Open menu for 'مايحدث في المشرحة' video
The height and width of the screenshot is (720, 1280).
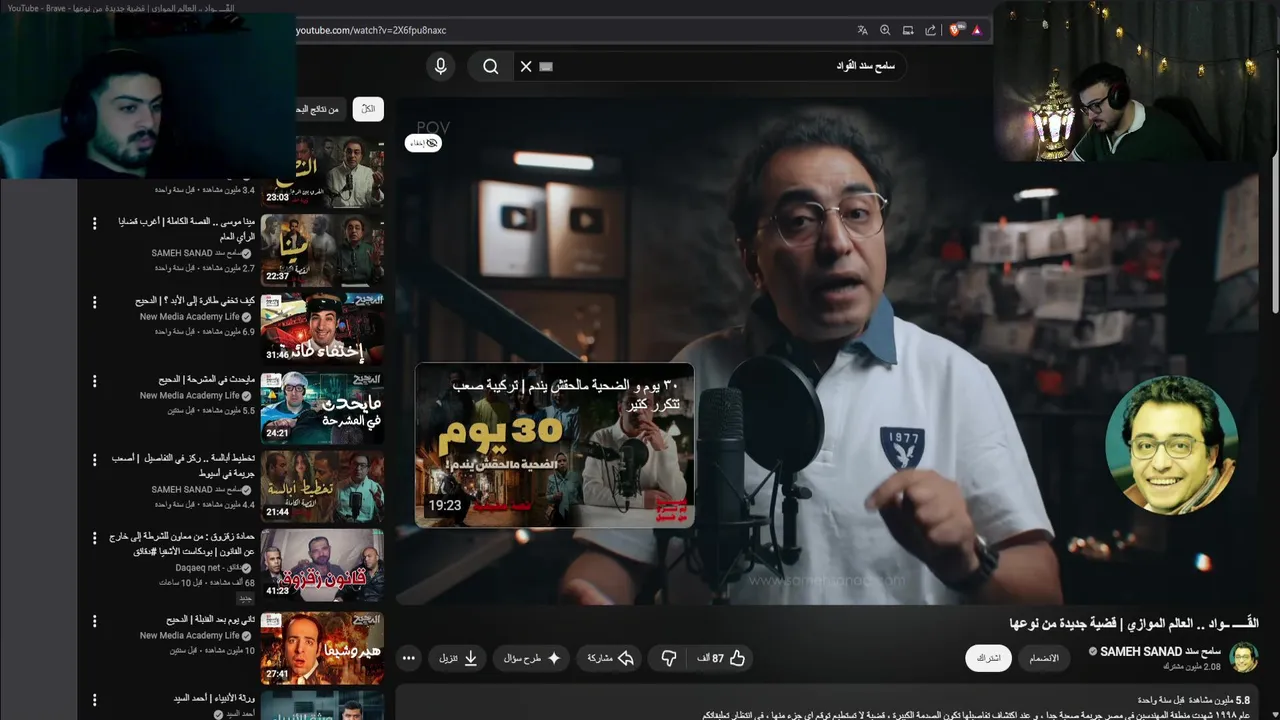point(95,381)
